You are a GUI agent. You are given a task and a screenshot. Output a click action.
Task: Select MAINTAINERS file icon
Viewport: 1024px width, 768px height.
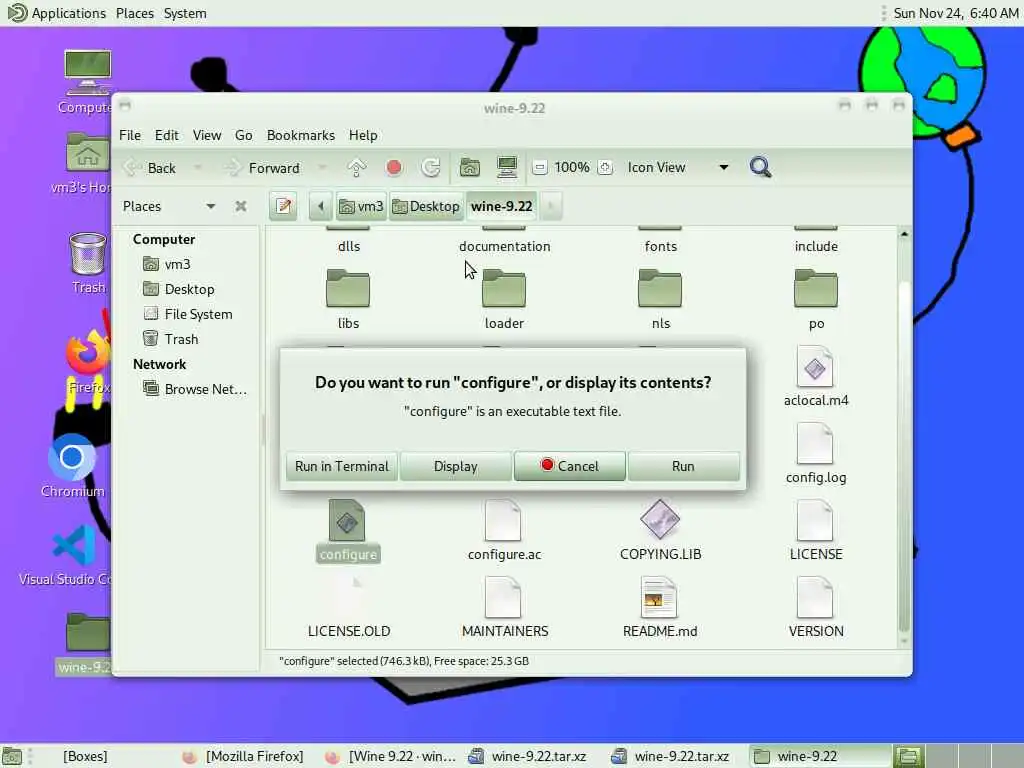click(503, 598)
